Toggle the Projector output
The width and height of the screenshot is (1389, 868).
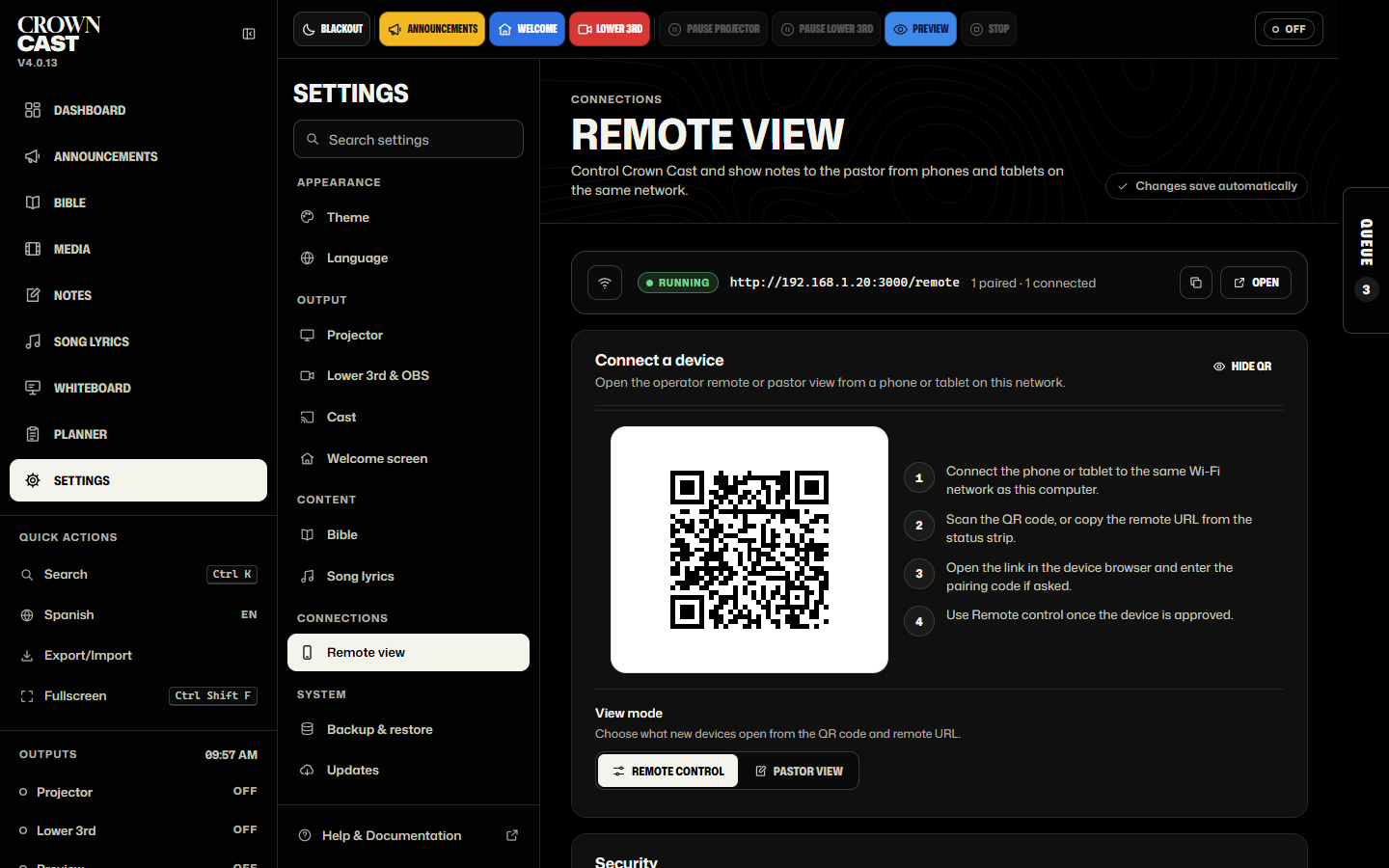coord(138,792)
